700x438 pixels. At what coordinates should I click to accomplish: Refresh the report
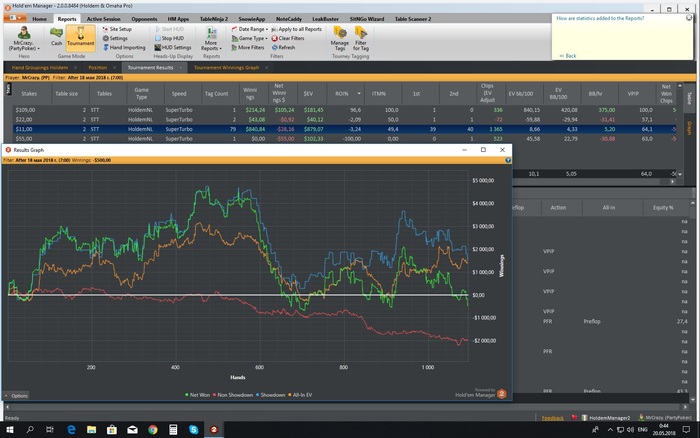pyautogui.click(x=283, y=47)
